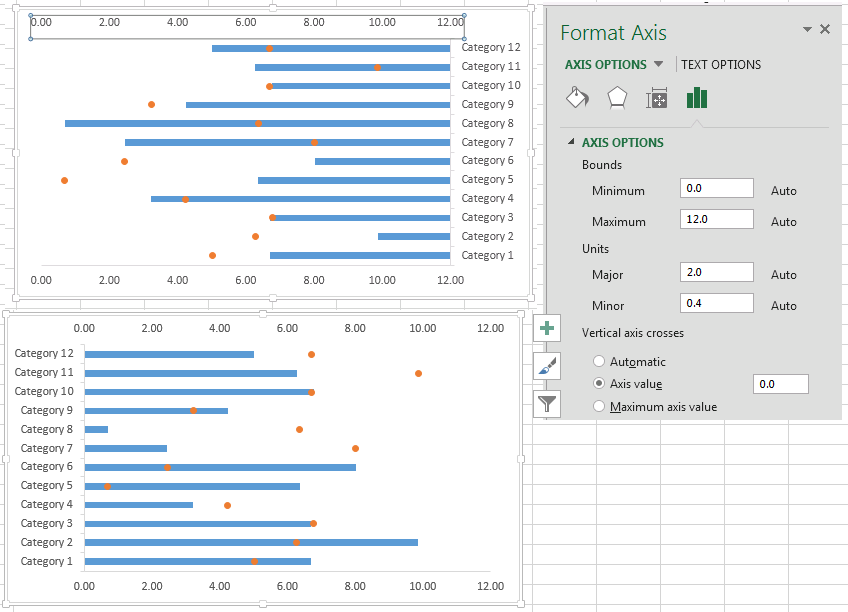Click the 6.00 label on the bottom chart's top axis
Screen dimensions: 848x612
click(287, 328)
